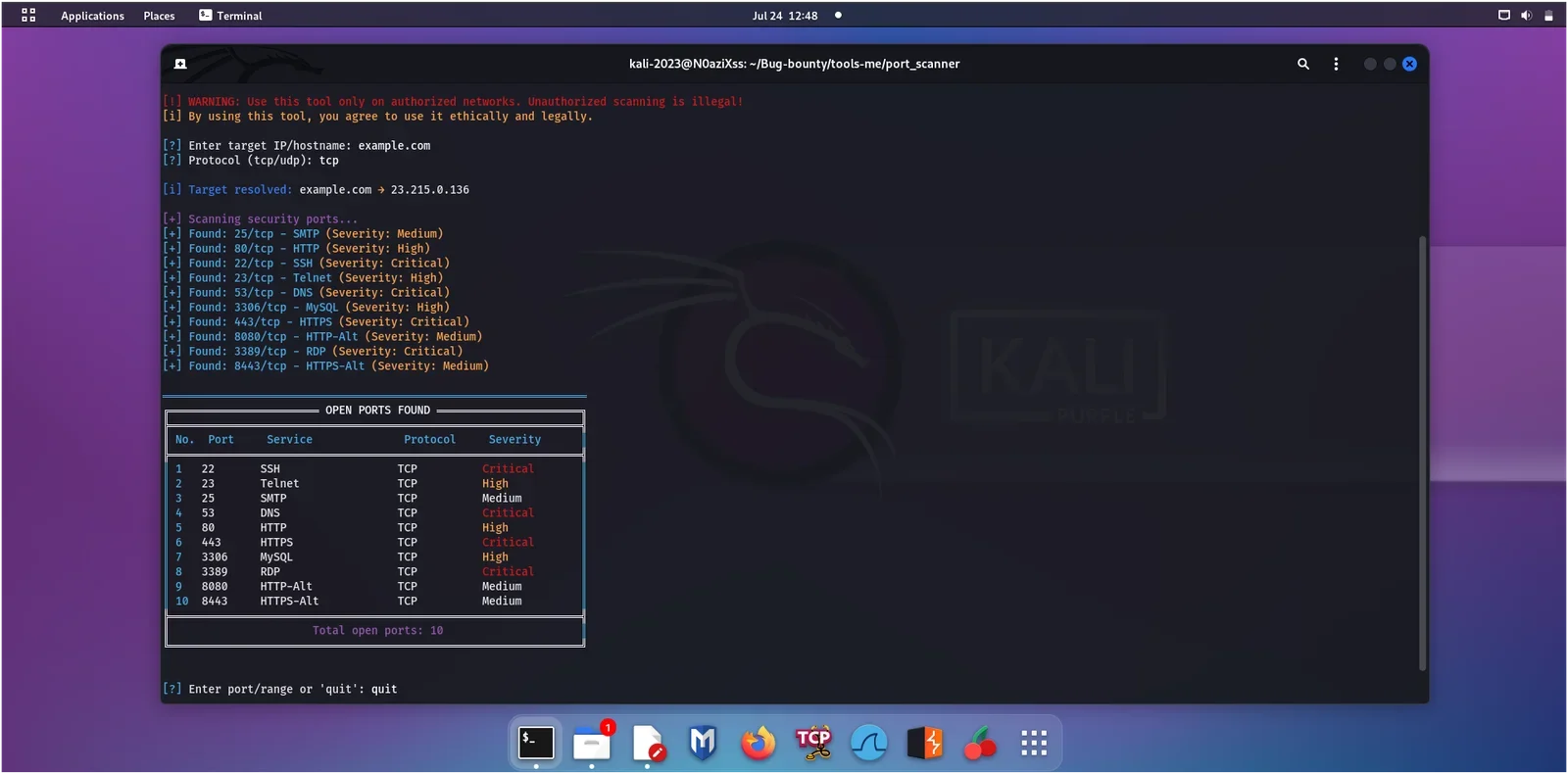Viewport: 1568px width, 774px height.
Task: Close the terminal window
Action: [x=1409, y=64]
